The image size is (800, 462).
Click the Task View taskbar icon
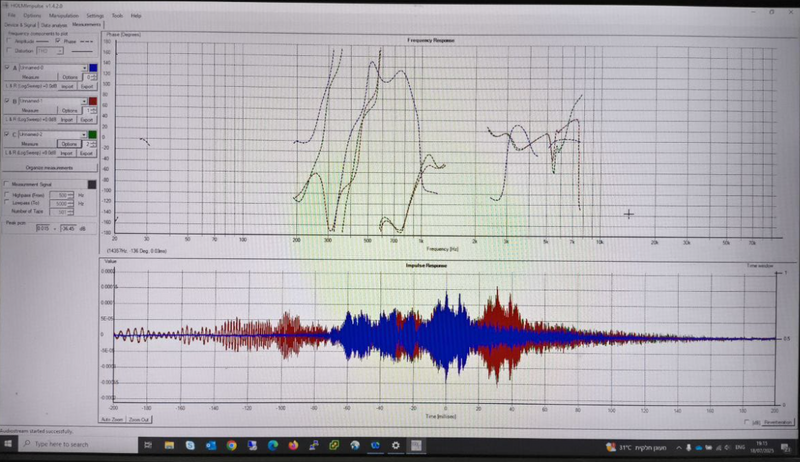(148, 445)
